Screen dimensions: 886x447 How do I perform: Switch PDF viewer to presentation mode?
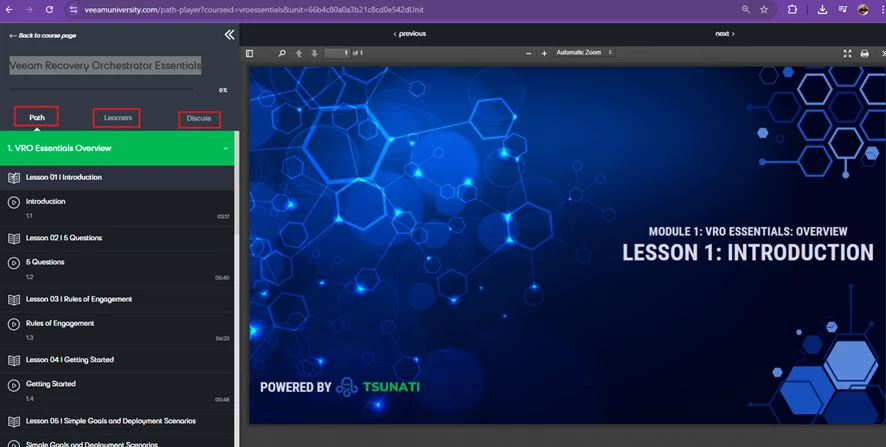pyautogui.click(x=847, y=53)
